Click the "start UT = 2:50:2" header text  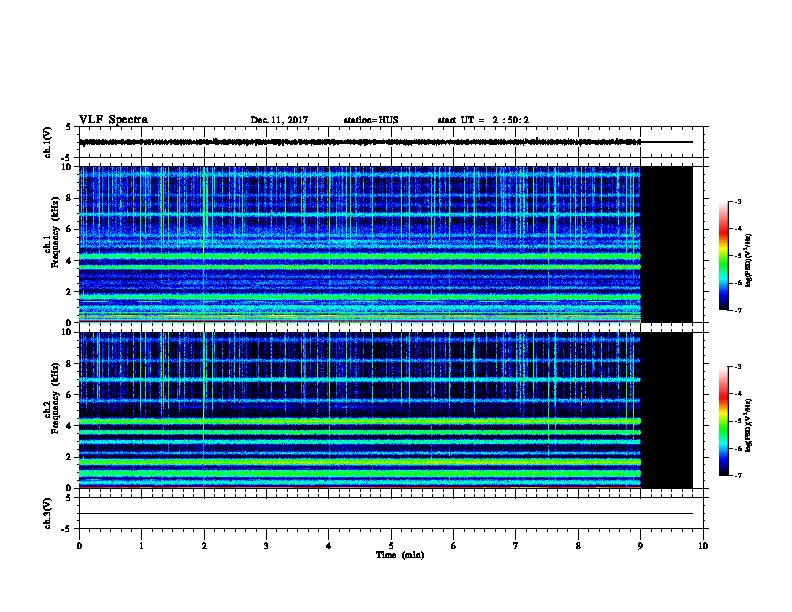[483, 120]
